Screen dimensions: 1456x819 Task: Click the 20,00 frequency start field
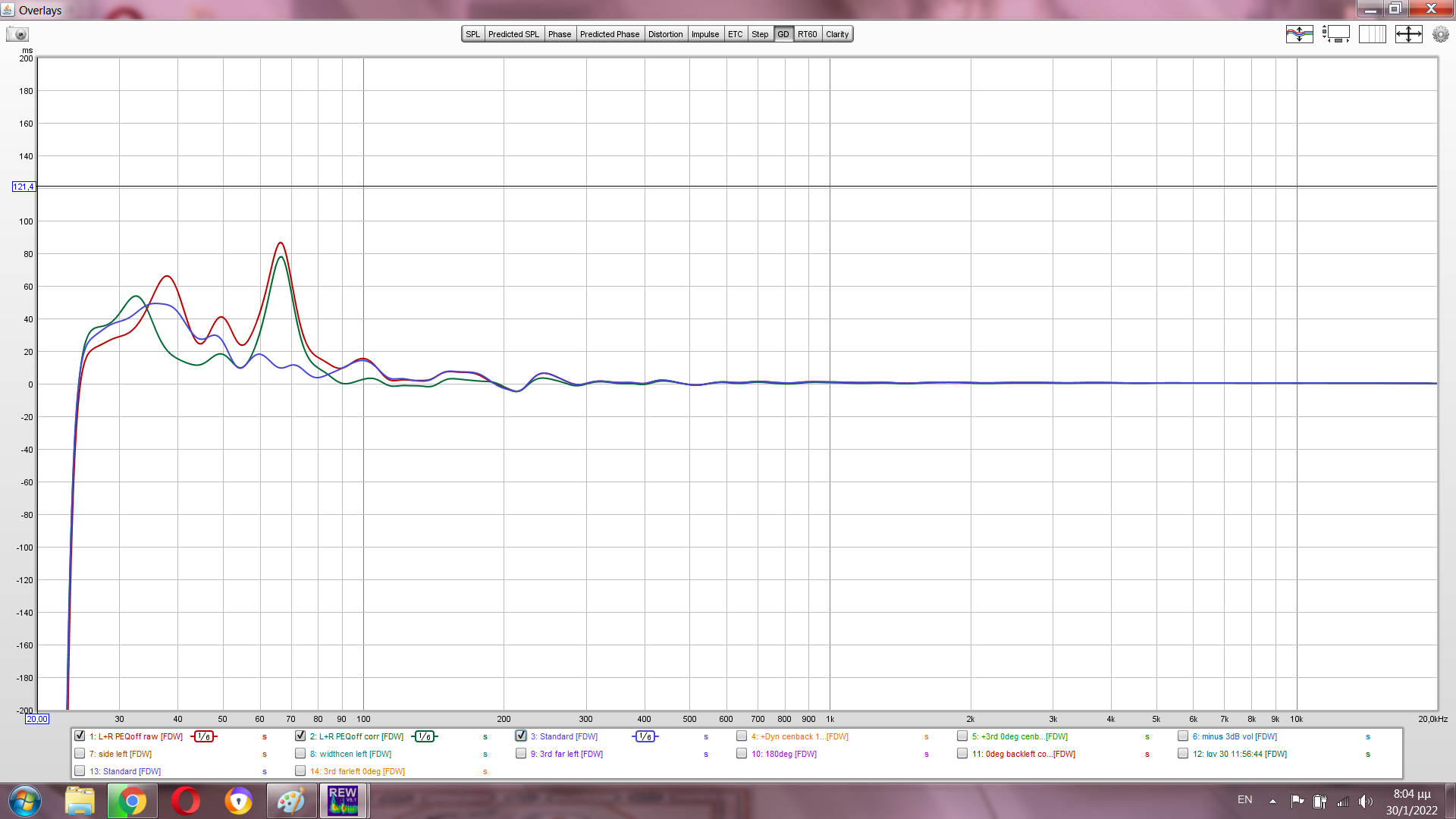point(36,719)
